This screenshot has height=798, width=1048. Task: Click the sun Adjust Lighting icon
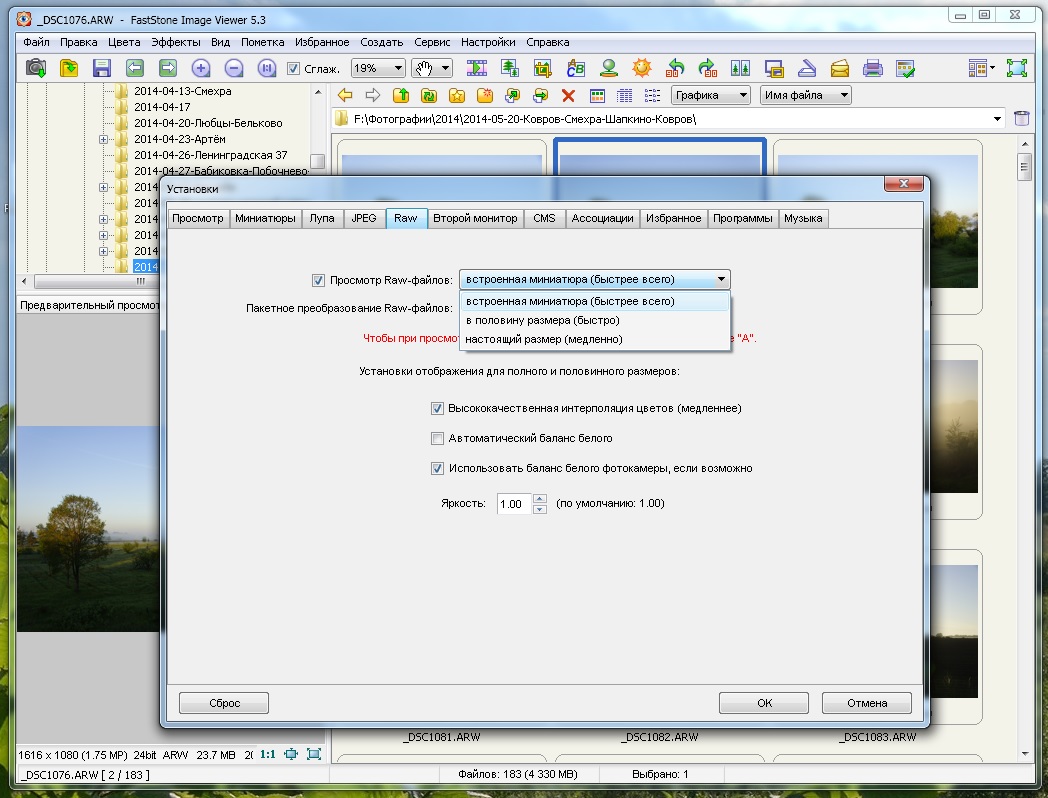[642, 68]
